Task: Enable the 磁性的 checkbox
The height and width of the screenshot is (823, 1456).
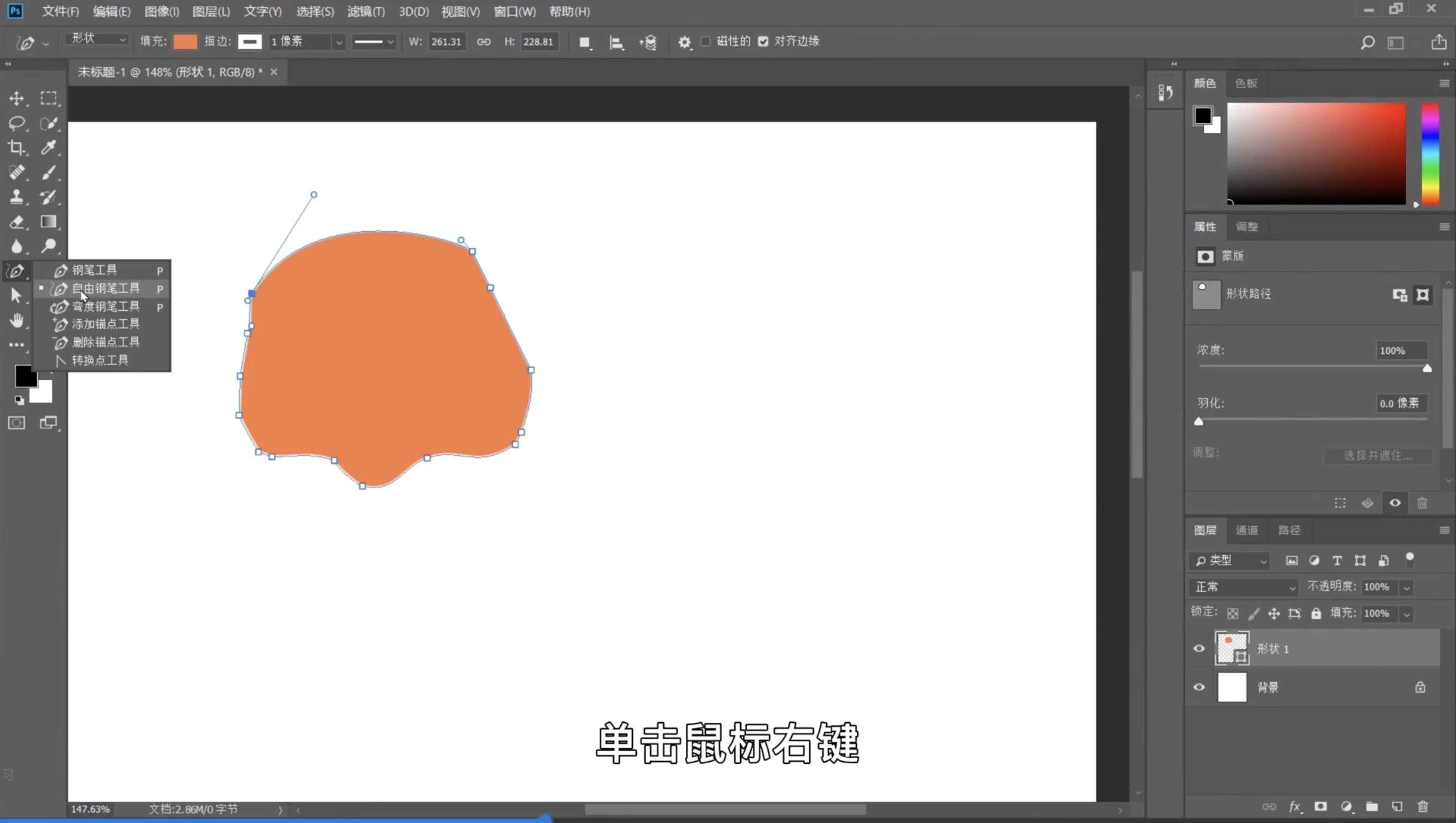Action: 705,41
